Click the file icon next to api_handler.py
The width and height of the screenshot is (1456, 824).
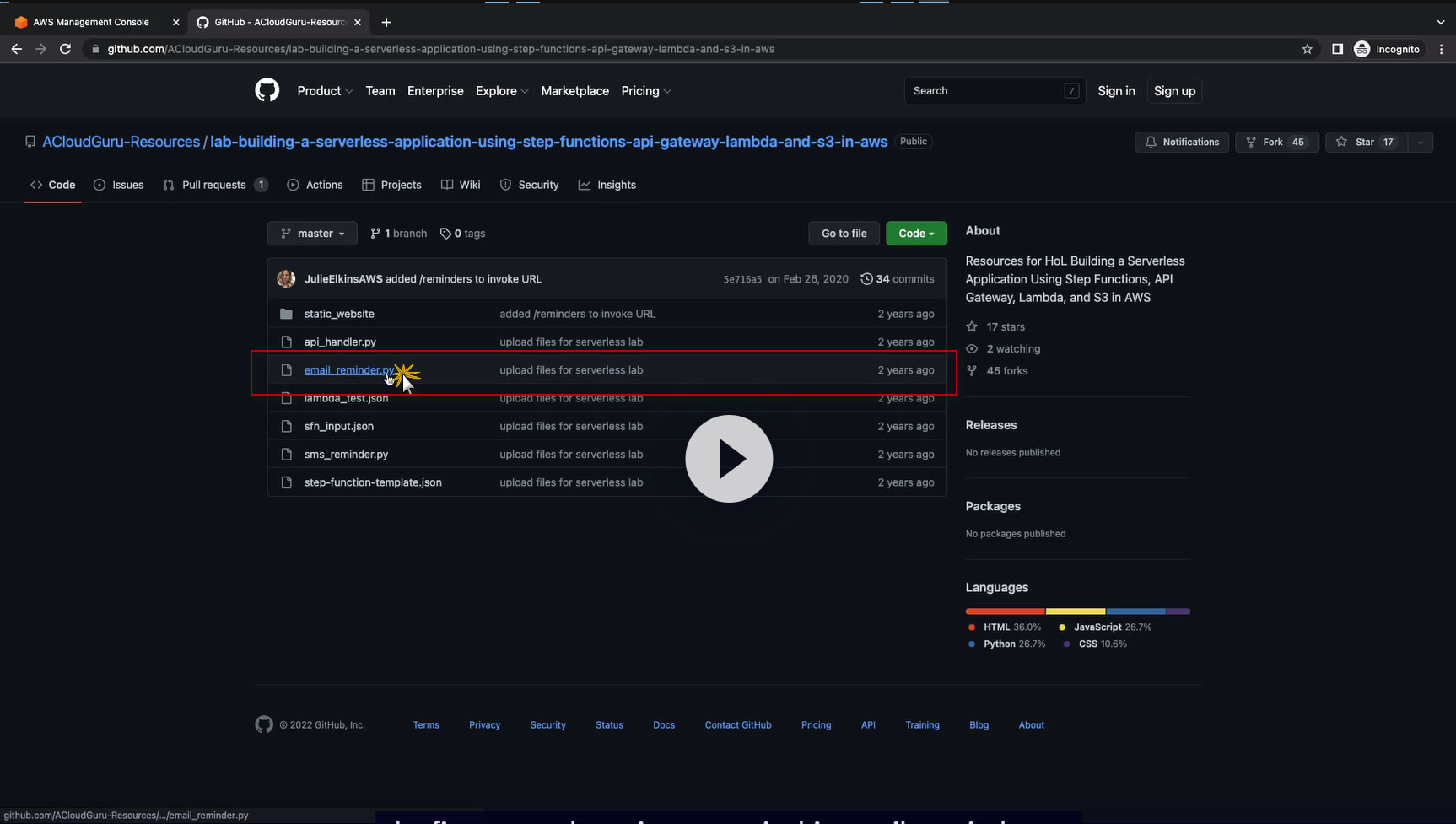(x=287, y=342)
